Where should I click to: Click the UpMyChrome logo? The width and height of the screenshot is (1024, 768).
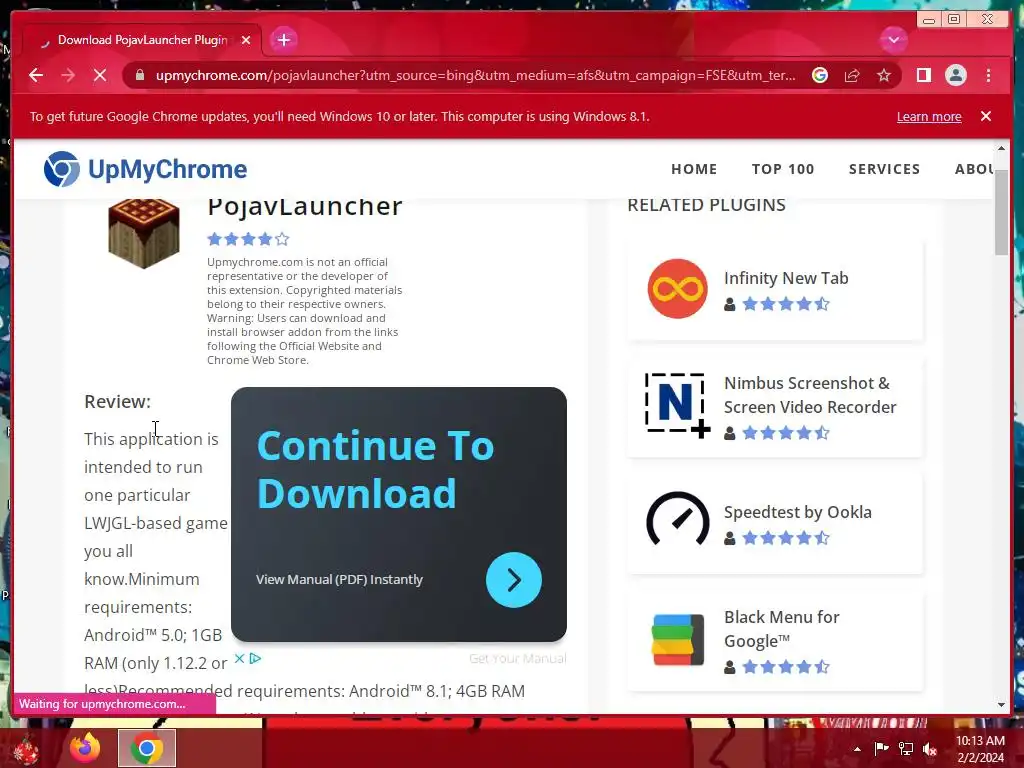(x=145, y=169)
